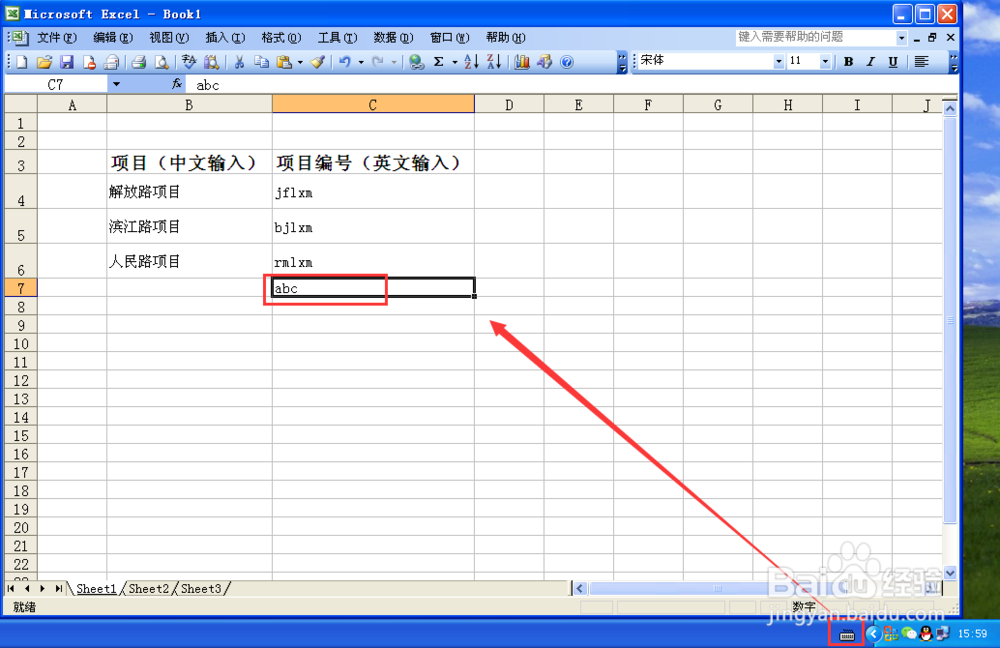
Task: Expand the AutoSum functions dropdown arrow
Action: tap(455, 63)
